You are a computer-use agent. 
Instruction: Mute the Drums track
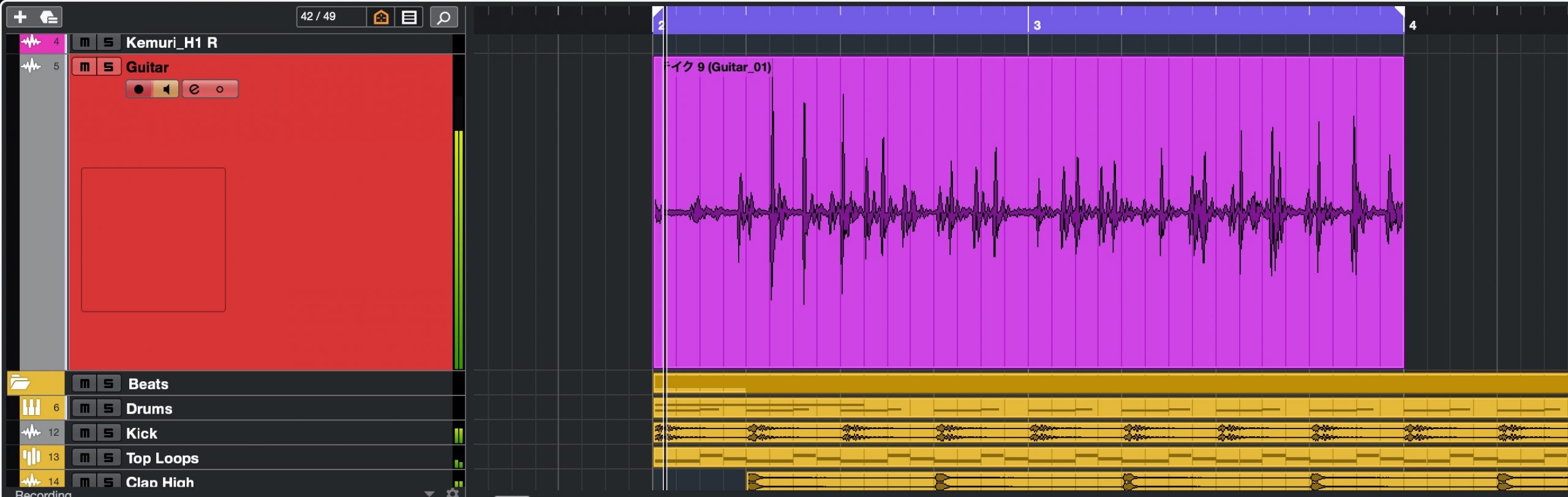85,408
